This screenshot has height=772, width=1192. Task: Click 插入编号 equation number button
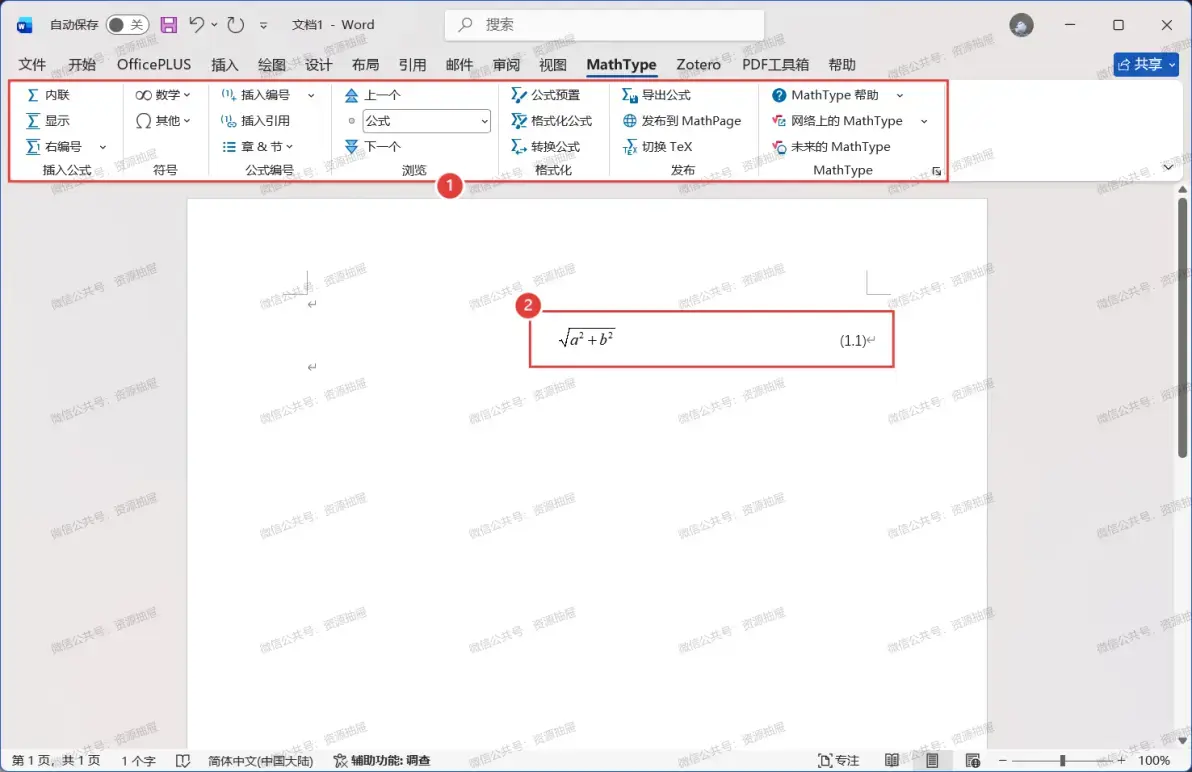point(255,95)
